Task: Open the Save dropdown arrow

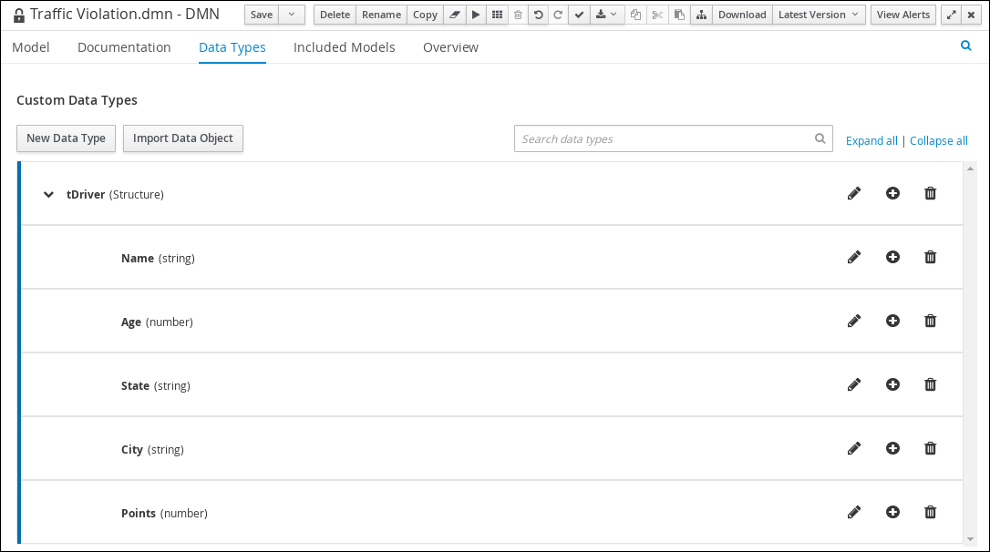Action: [x=291, y=15]
